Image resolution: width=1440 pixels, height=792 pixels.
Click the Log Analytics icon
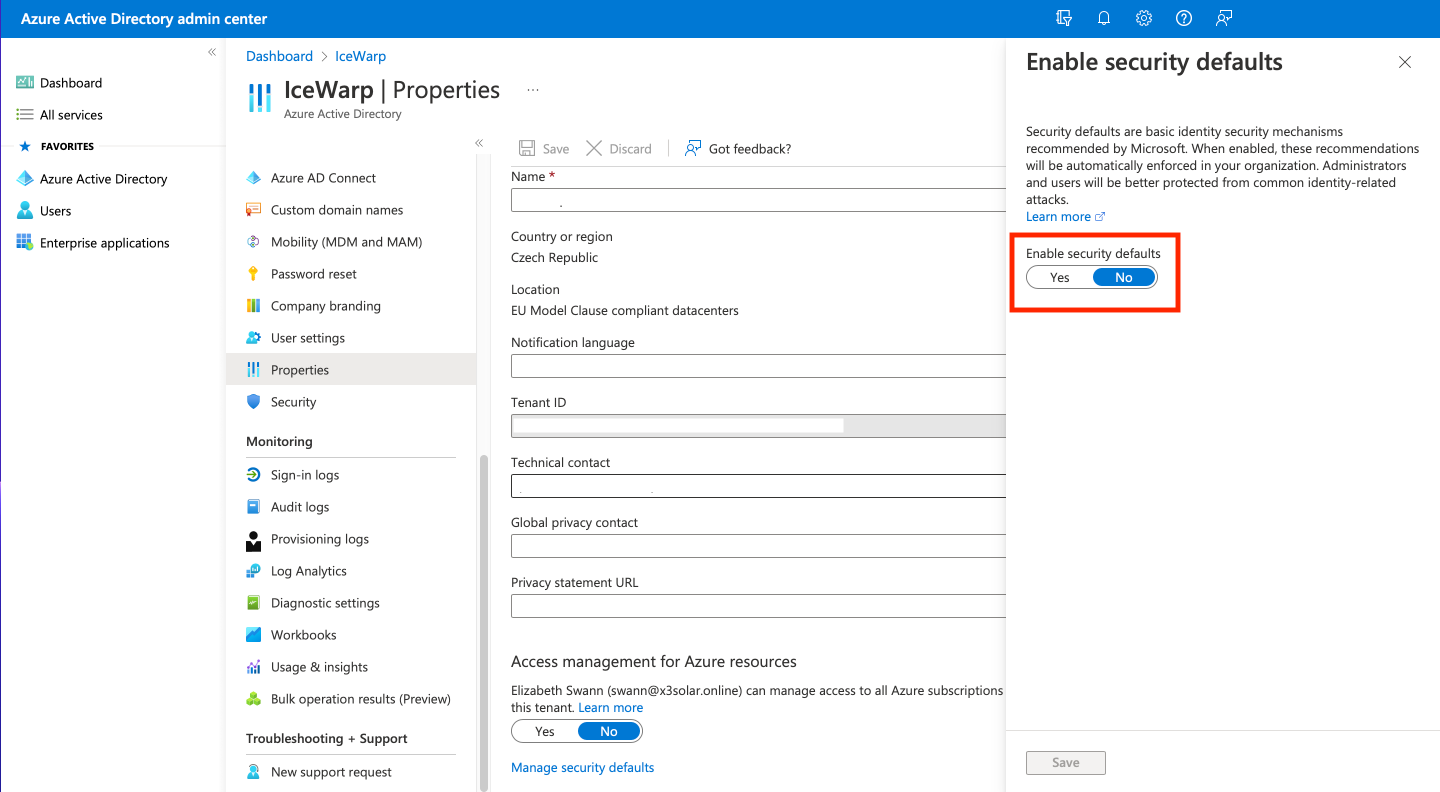pyautogui.click(x=254, y=571)
